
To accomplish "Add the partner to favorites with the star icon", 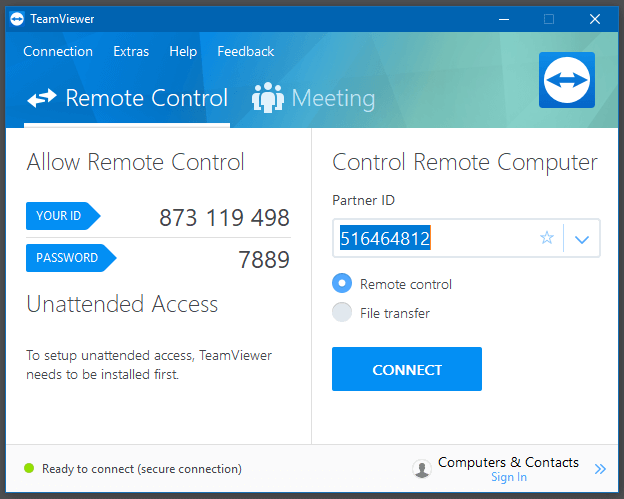I will click(x=547, y=238).
